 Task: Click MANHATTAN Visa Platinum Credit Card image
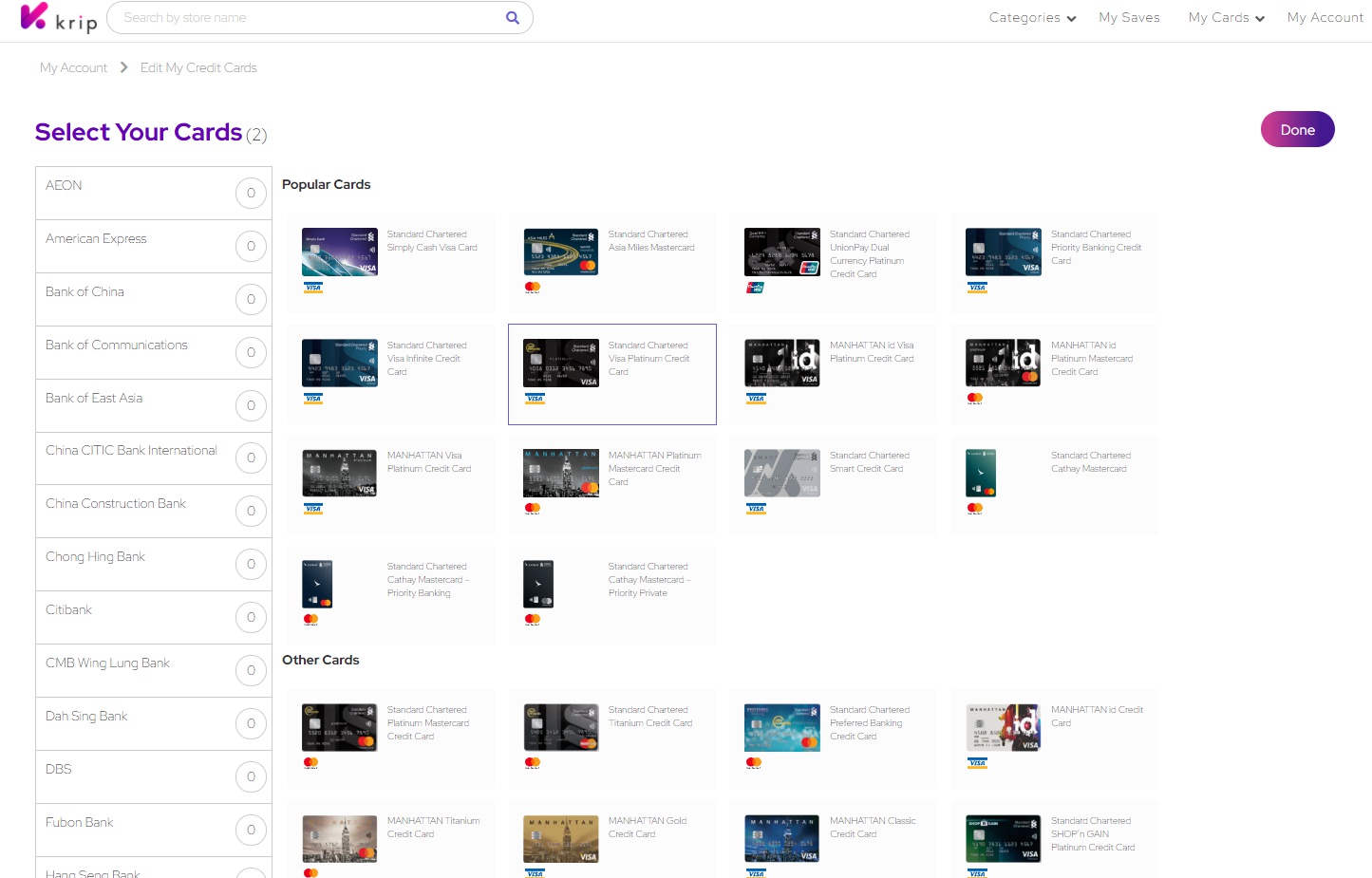[340, 473]
